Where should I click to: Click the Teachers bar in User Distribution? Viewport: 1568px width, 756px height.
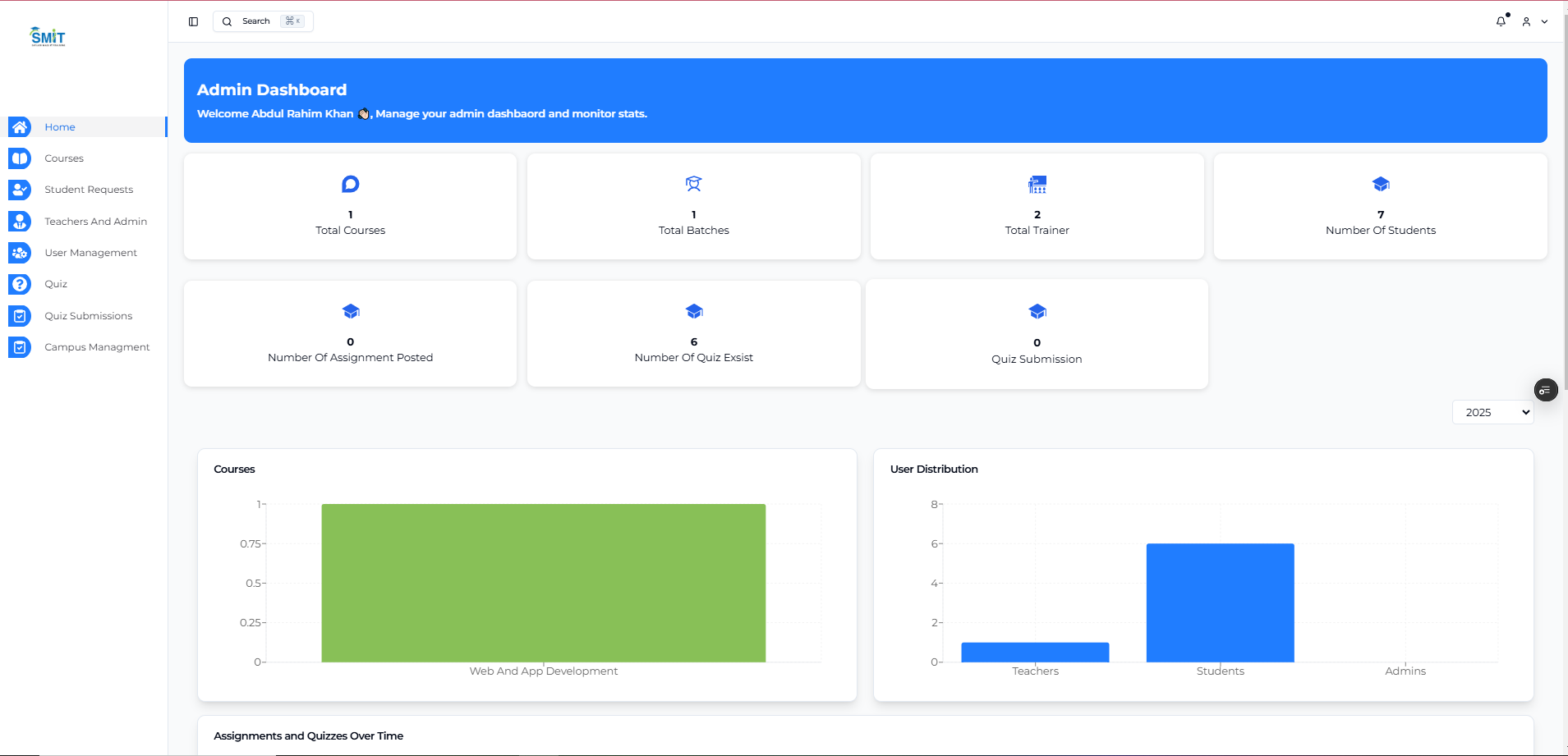pyautogui.click(x=1036, y=653)
